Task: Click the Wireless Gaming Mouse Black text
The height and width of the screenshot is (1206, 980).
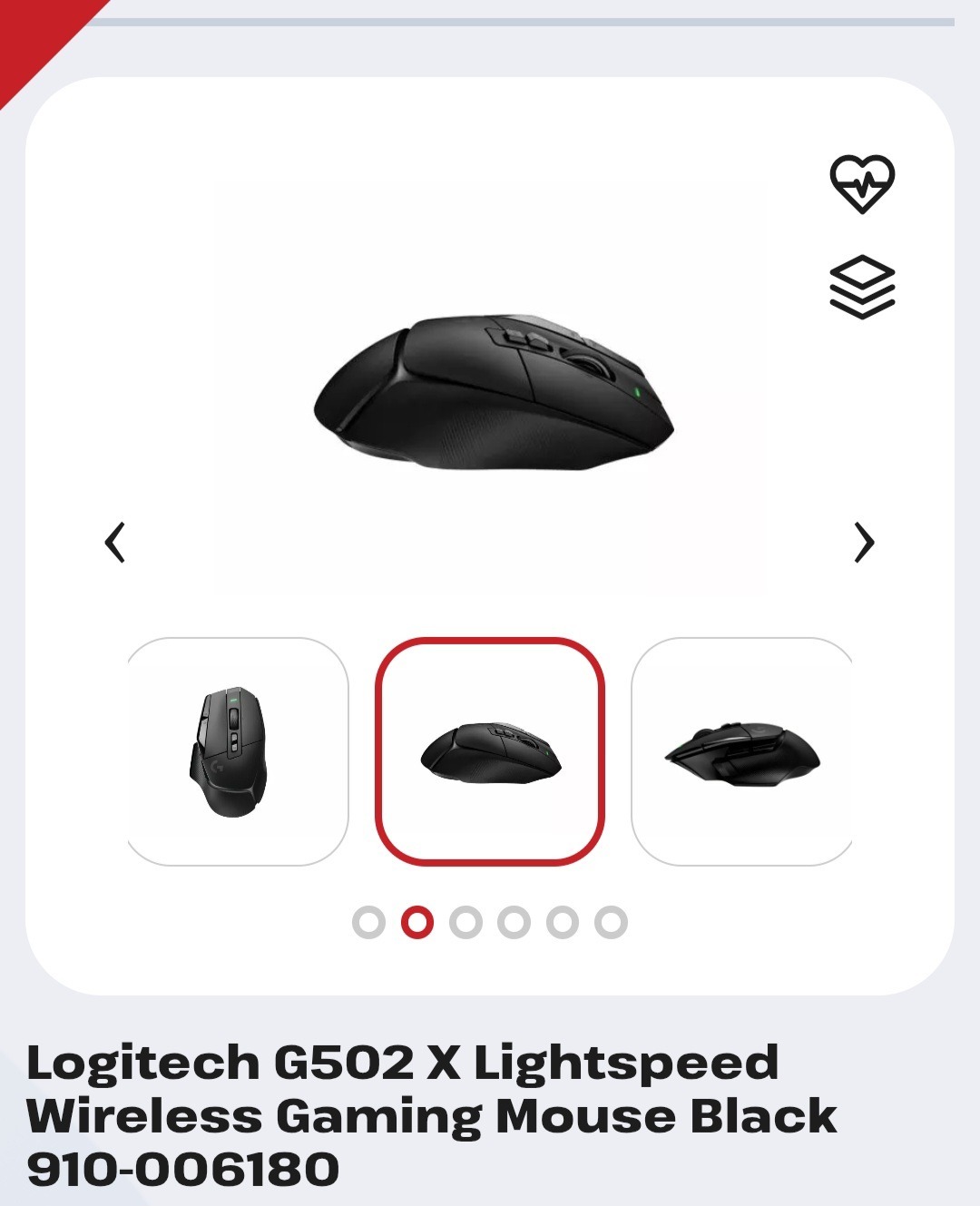Action: 432,1116
